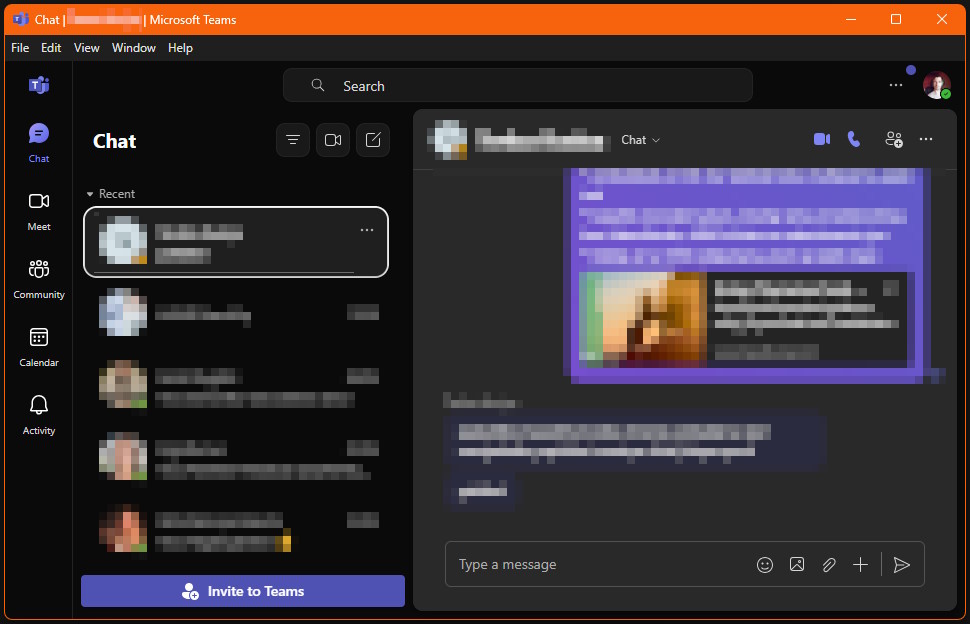Viewport: 970px width, 624px height.
Task: Add people to the conversation
Action: 893,139
